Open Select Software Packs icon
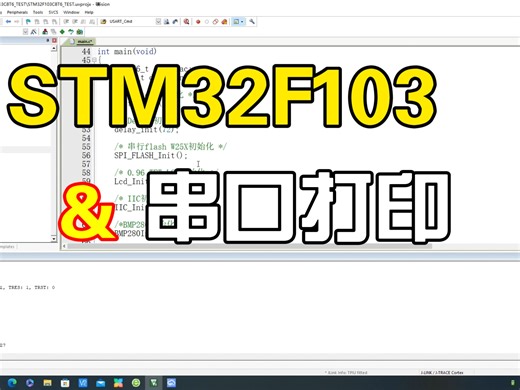 [x=71, y=32]
